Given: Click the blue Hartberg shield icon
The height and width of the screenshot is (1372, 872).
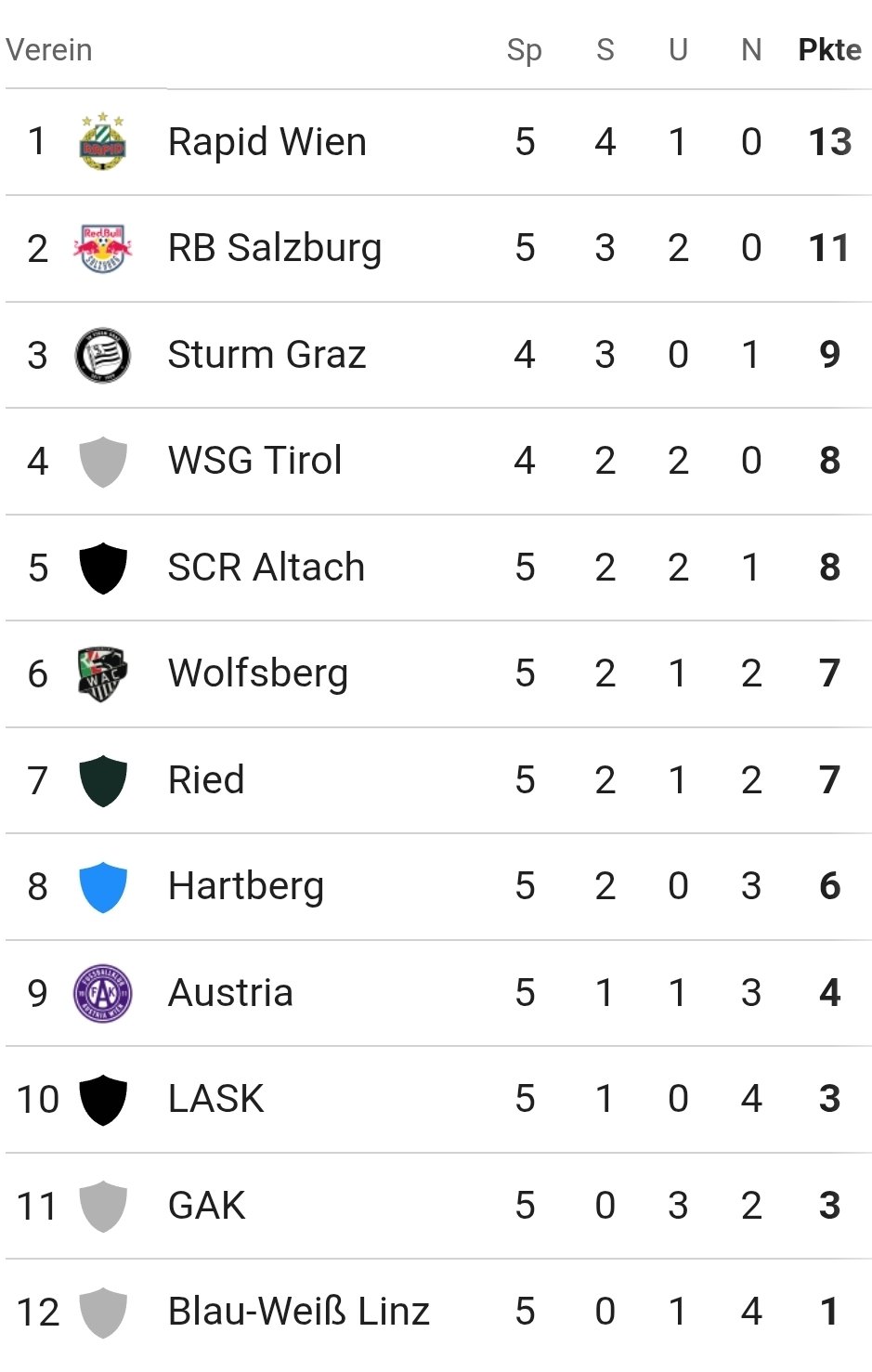Looking at the screenshot, I should [x=102, y=887].
